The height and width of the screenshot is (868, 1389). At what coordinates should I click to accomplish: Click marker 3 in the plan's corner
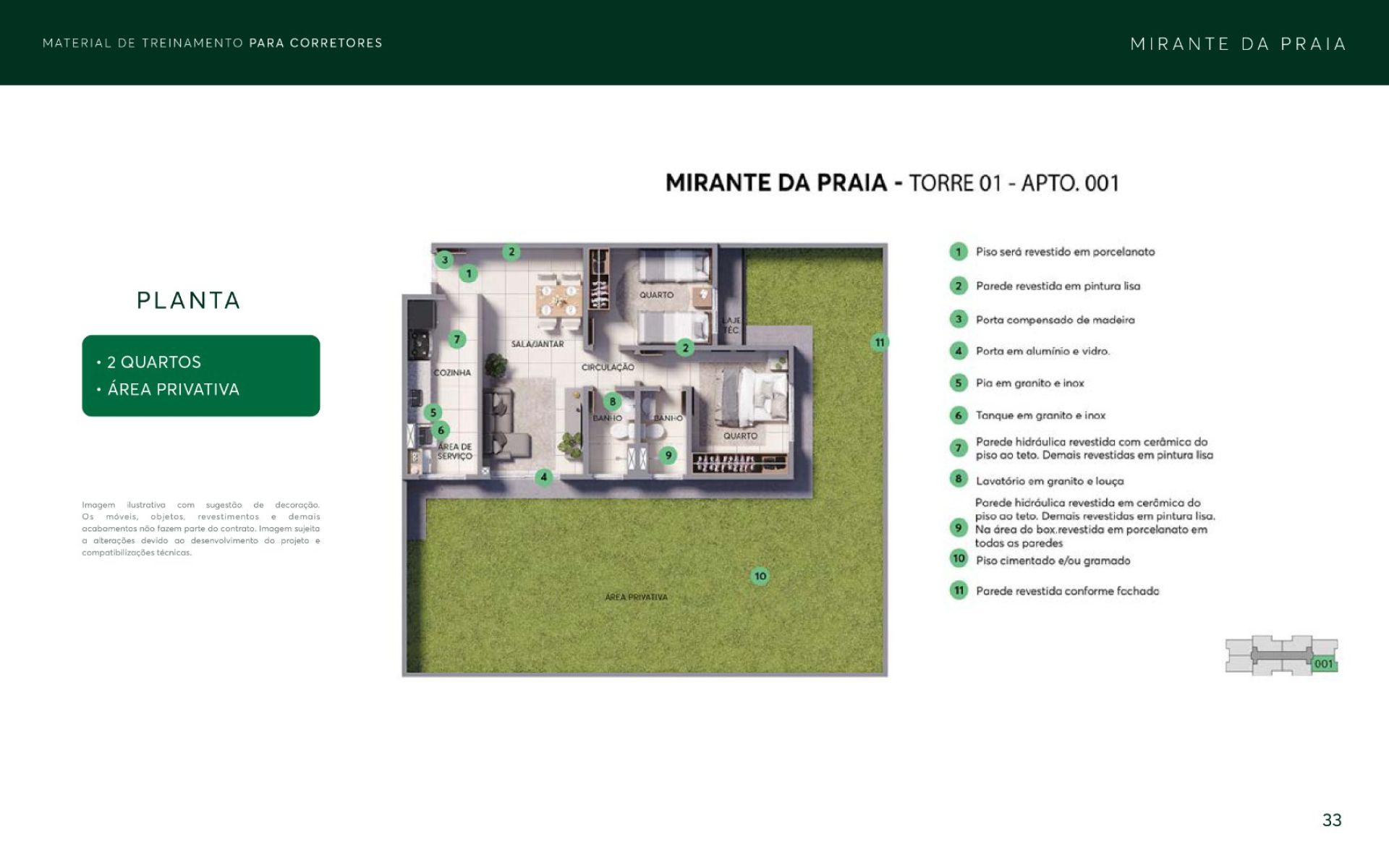click(444, 260)
